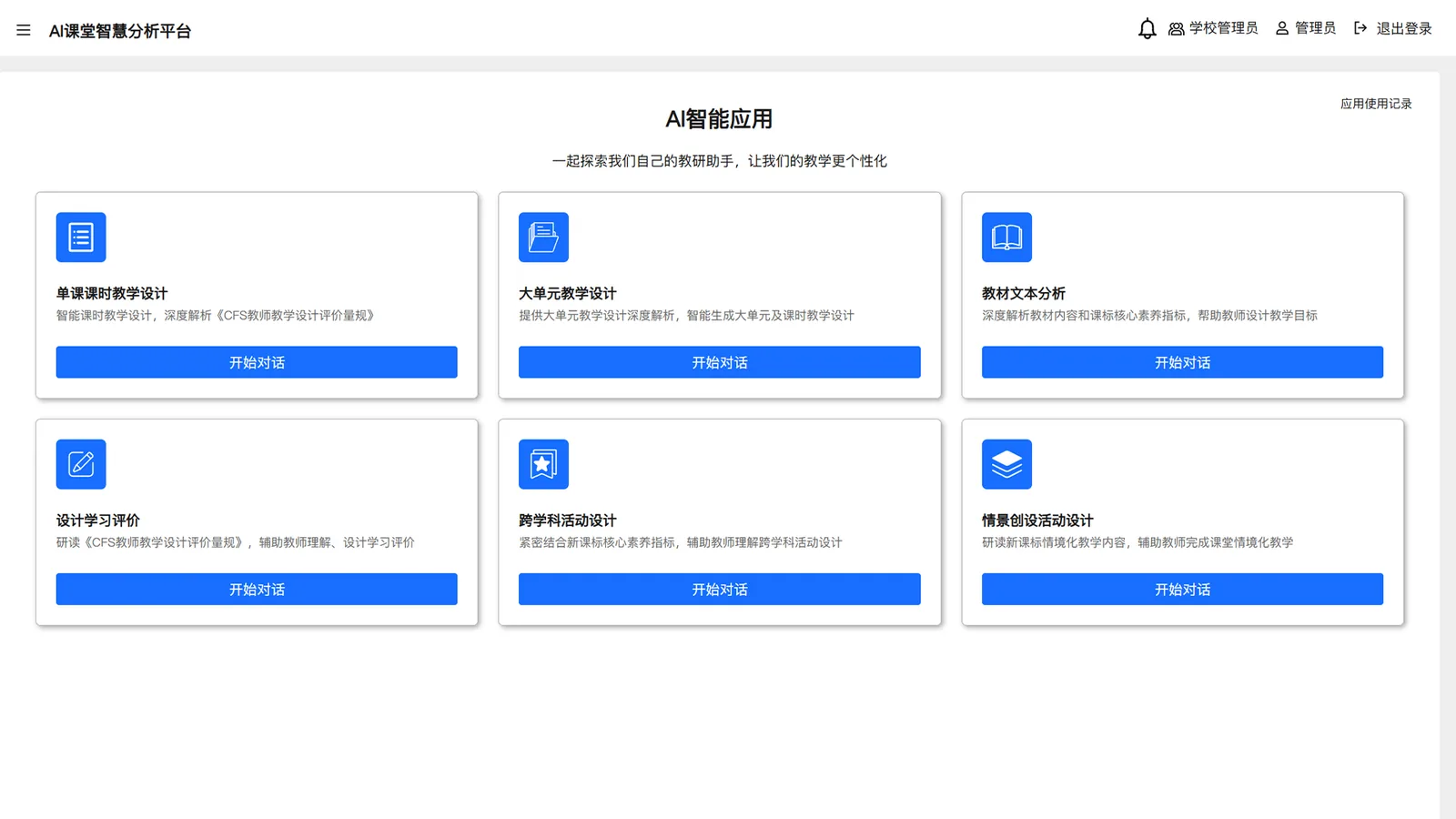Click the 教材文本分析 open book icon

tap(1006, 238)
